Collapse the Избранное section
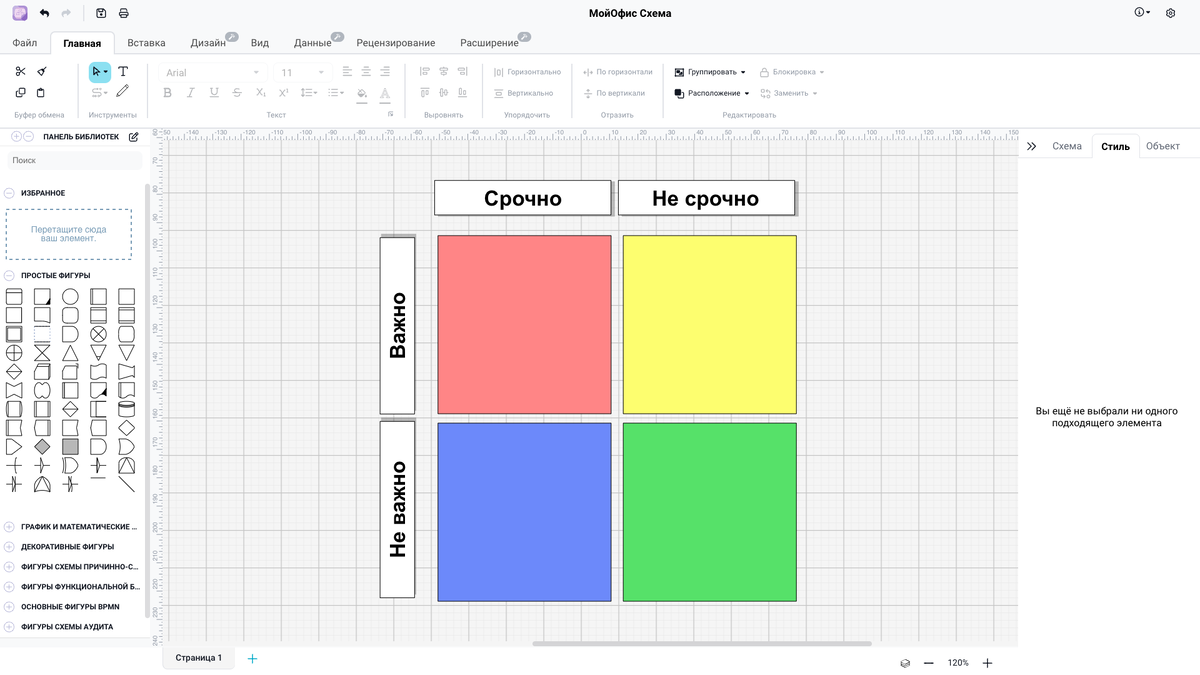The height and width of the screenshot is (675, 1200). coord(9,193)
